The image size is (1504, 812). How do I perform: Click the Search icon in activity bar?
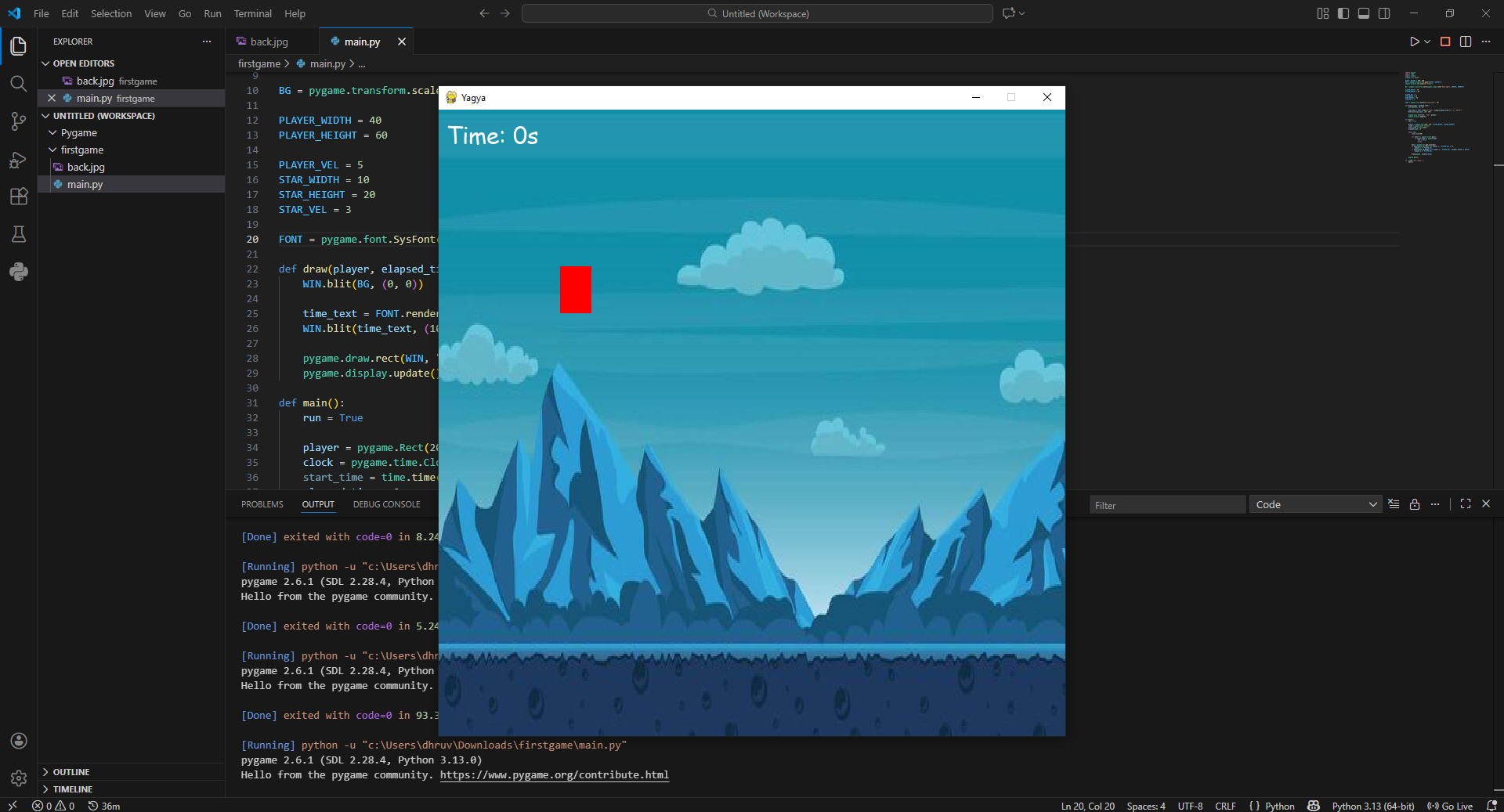pyautogui.click(x=18, y=84)
